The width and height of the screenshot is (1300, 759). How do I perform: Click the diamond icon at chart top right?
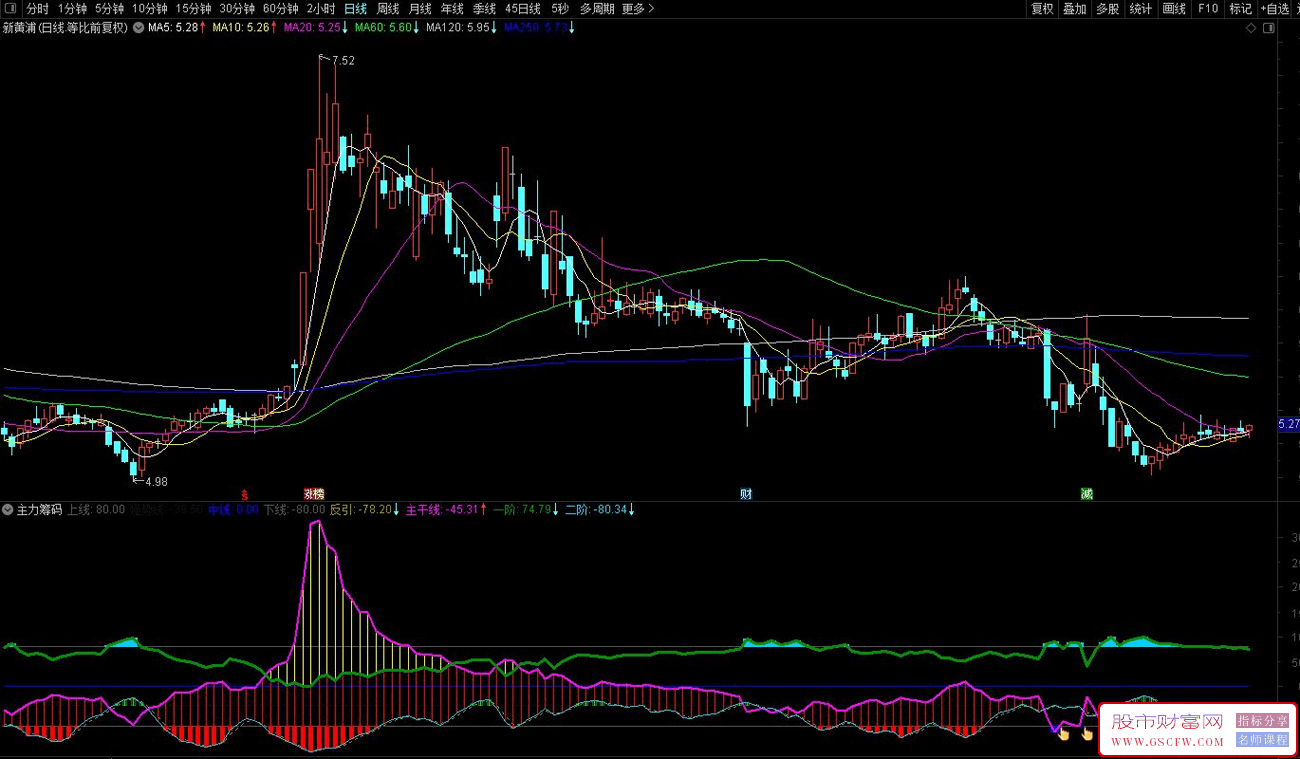click(1251, 29)
